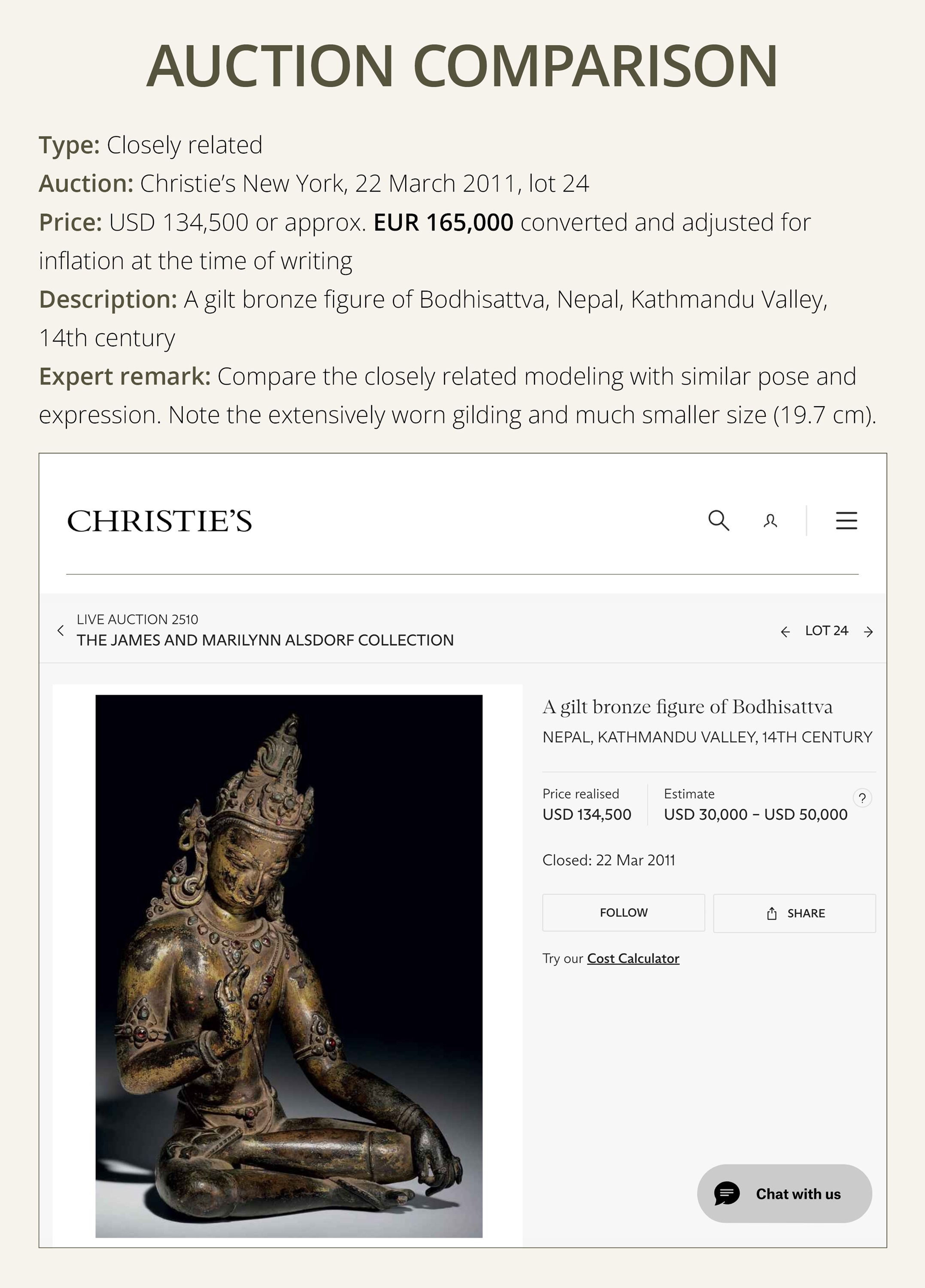Go to previous lot arrow

point(785,632)
